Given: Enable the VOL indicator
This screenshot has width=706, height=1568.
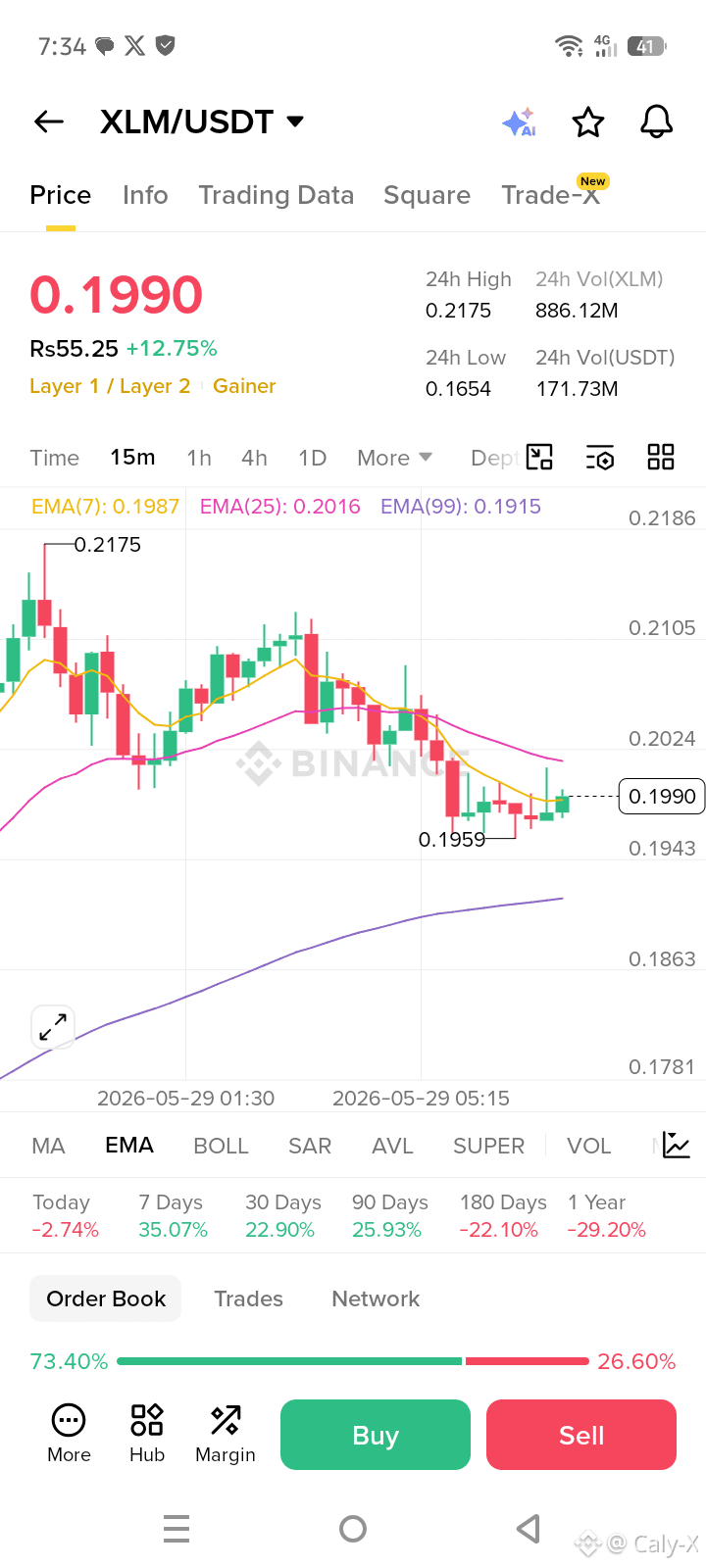Looking at the screenshot, I should tap(589, 1146).
